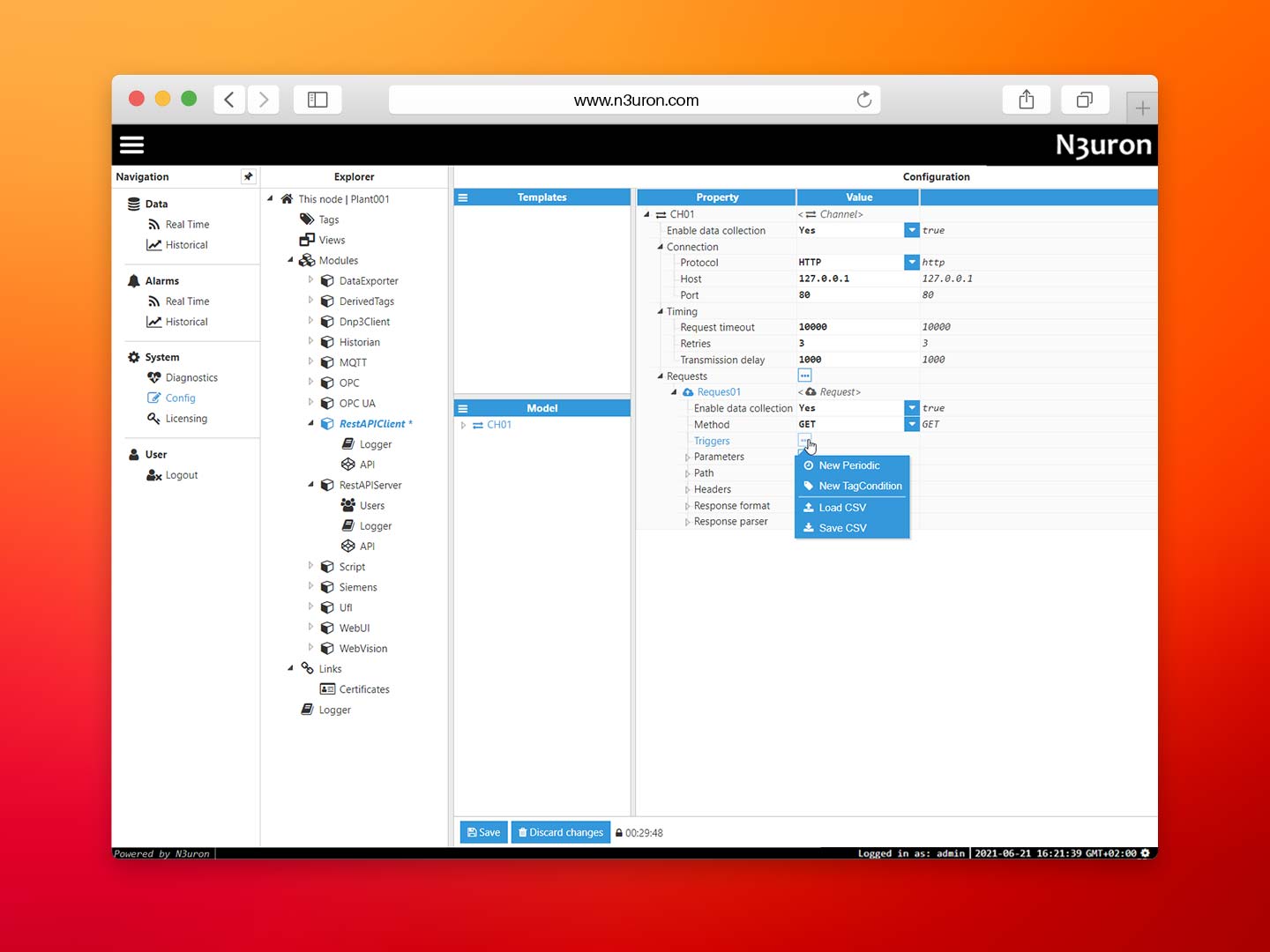
Task: Click the Logger icon under RestApiClient
Action: point(348,444)
